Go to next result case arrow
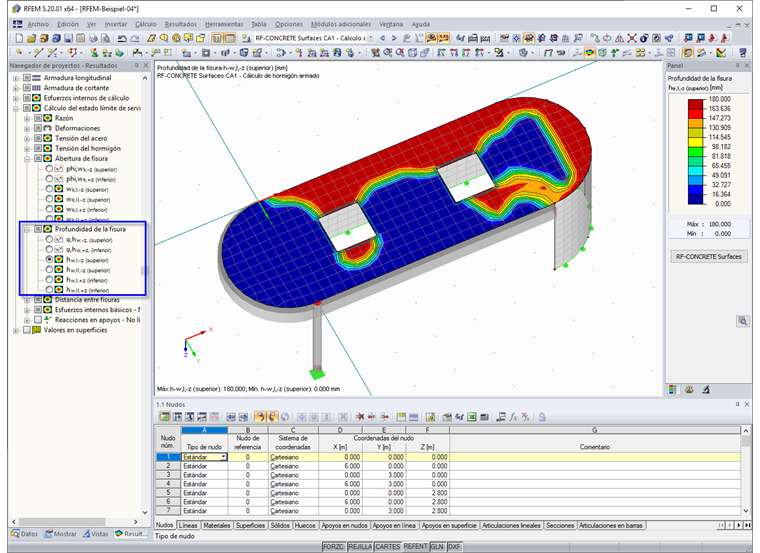 tap(394, 38)
